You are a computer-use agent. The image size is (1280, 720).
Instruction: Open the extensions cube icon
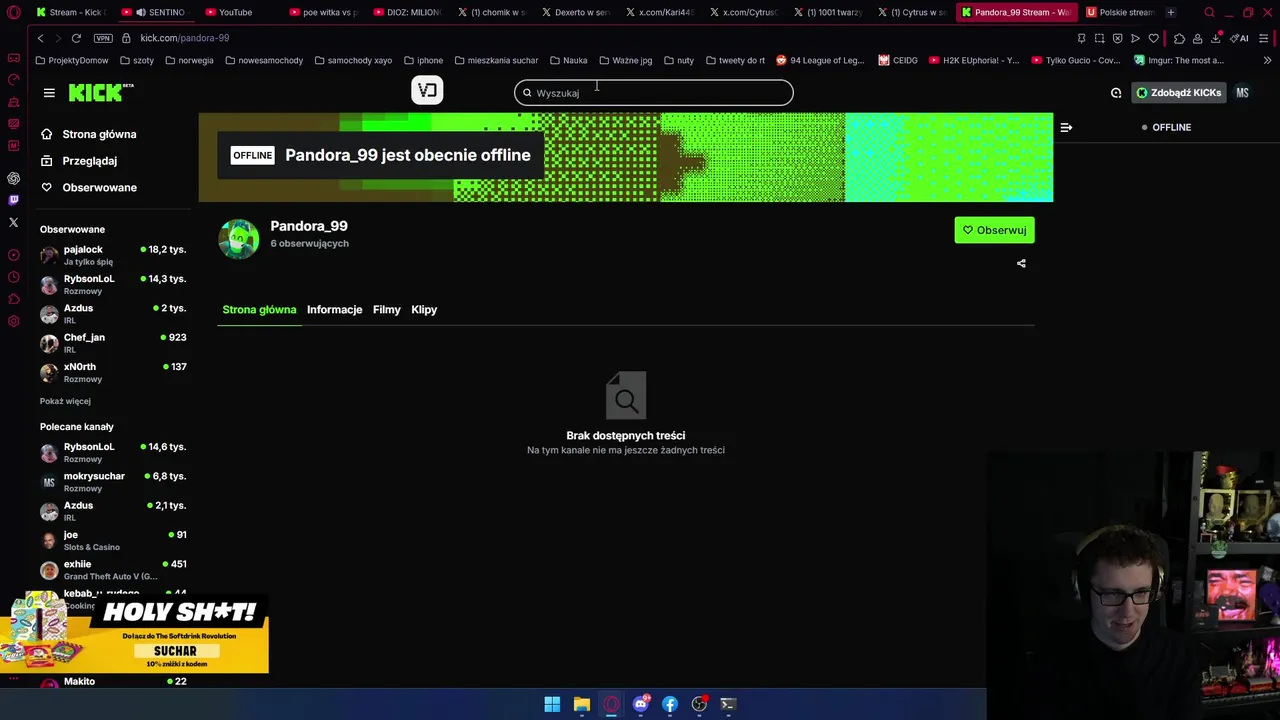[x=1179, y=38]
